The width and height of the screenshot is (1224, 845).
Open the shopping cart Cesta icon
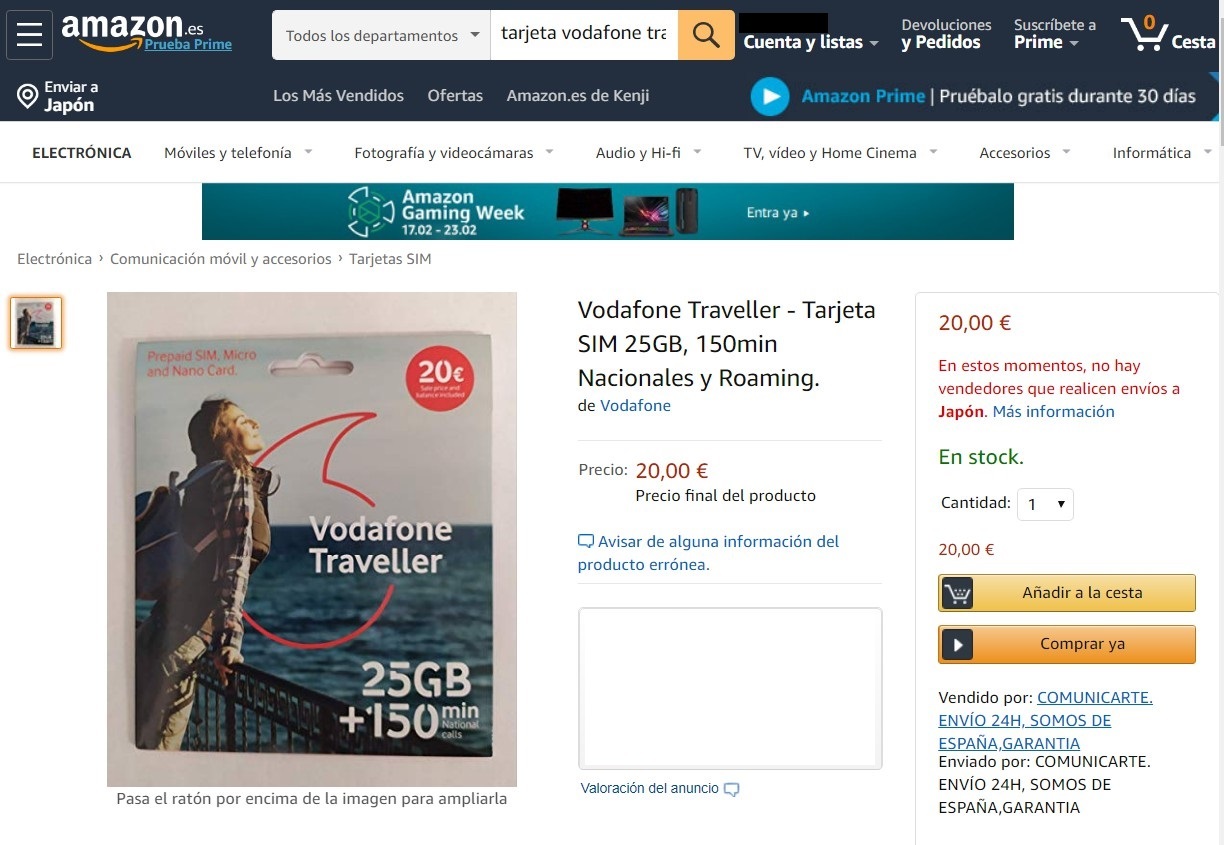pos(1167,35)
